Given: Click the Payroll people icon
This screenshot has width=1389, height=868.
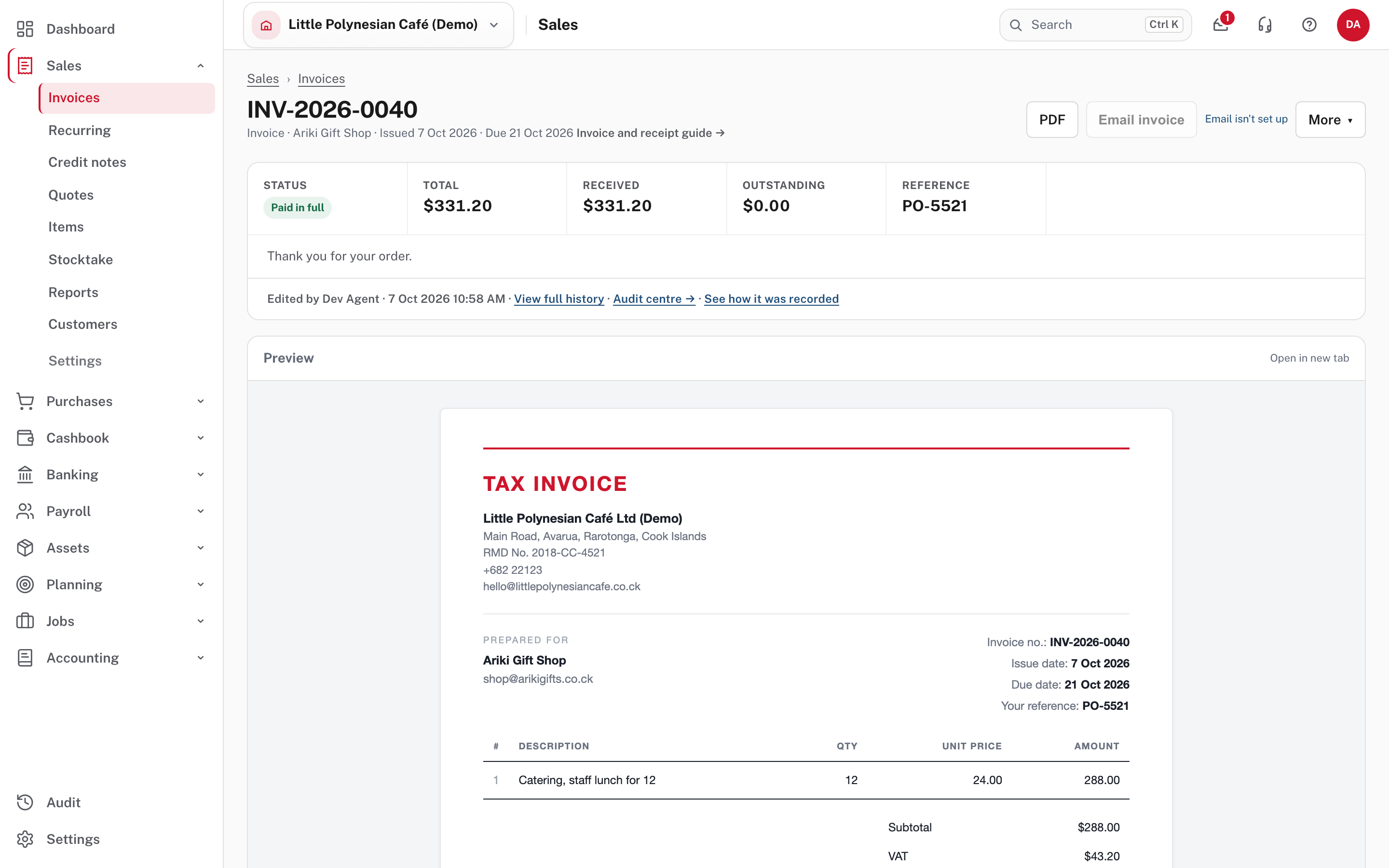Looking at the screenshot, I should pos(25,511).
